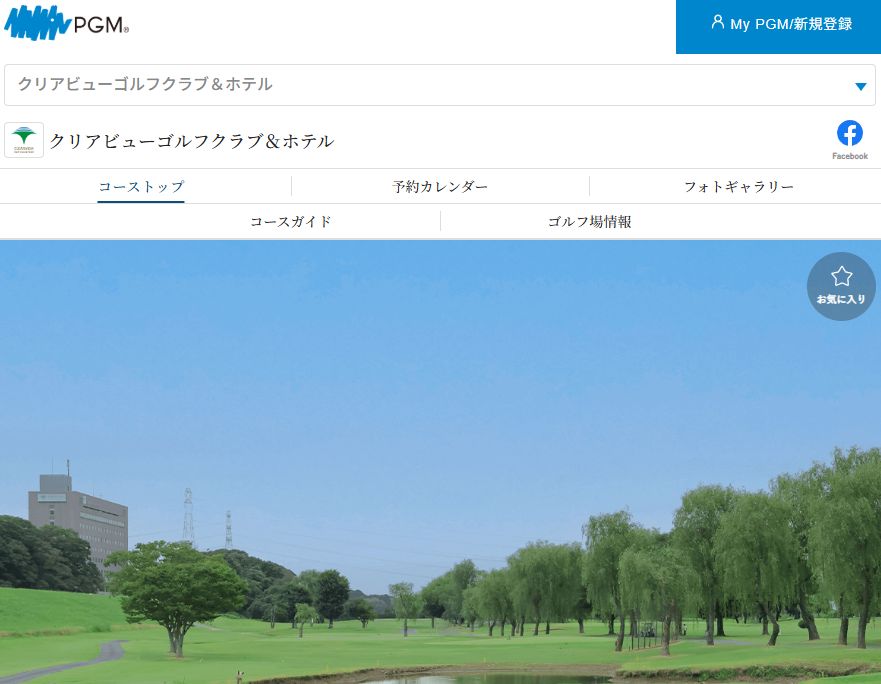881x684 pixels.
Task: Click the star icon to favorite the course
Action: 841,277
